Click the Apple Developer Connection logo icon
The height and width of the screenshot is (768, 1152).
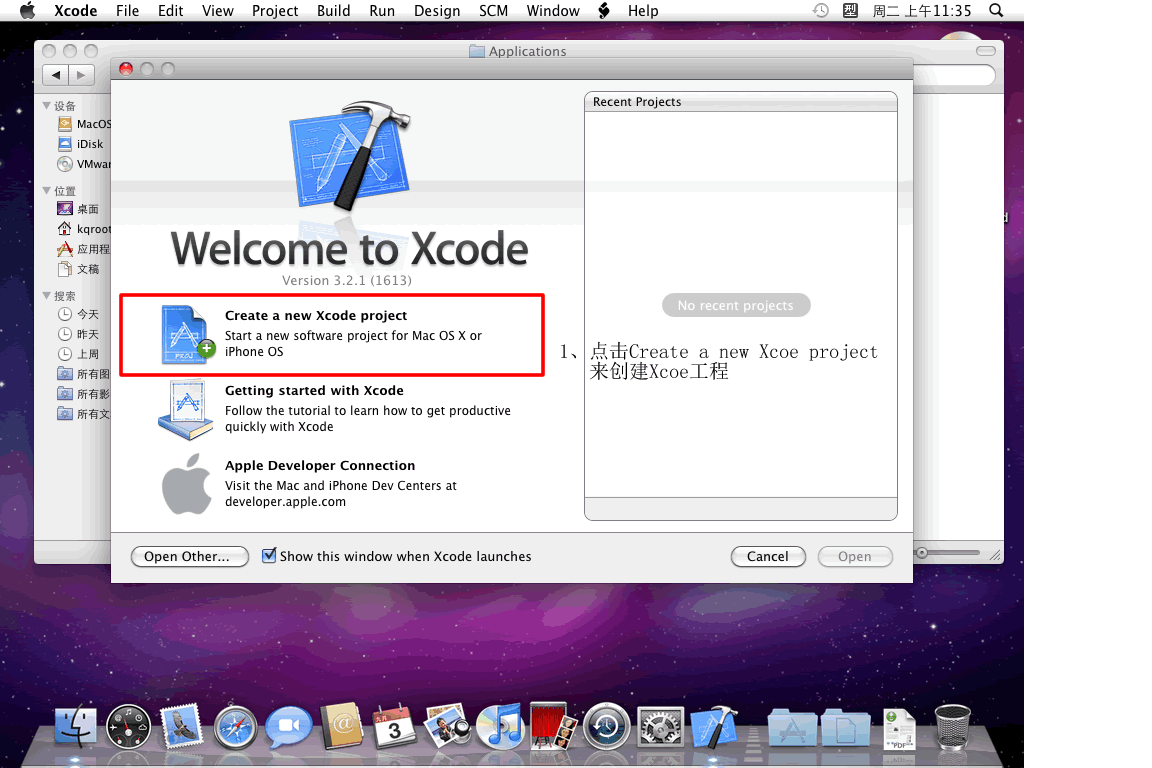point(187,484)
